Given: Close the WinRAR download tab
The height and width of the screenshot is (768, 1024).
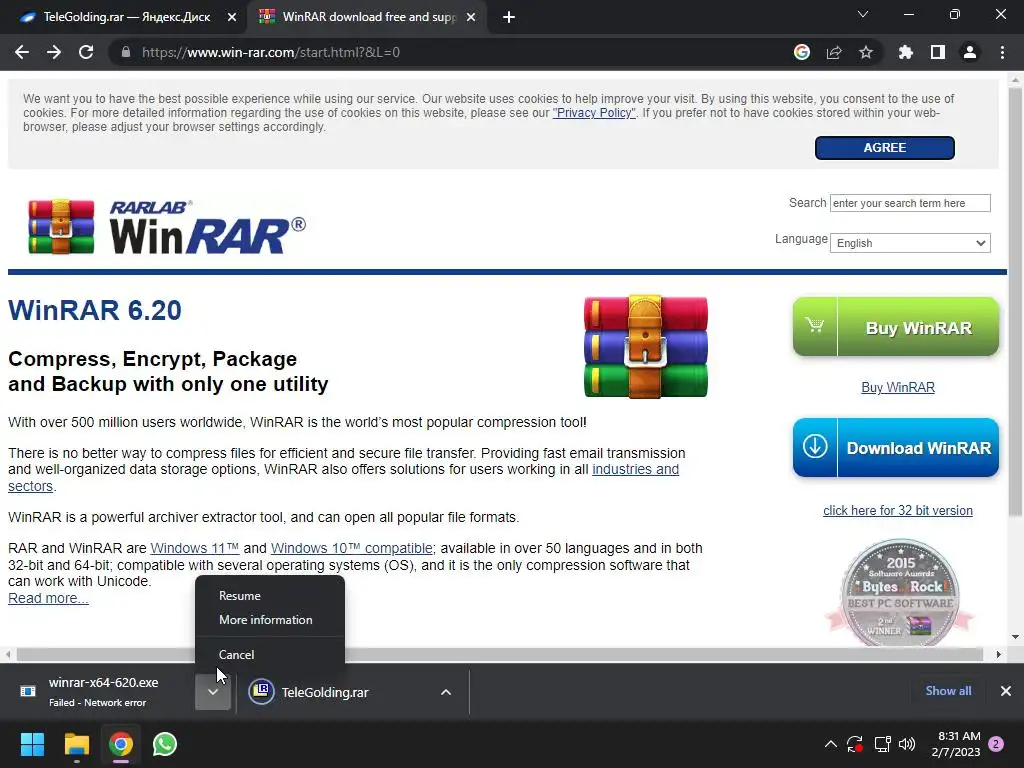Looking at the screenshot, I should (x=471, y=18).
